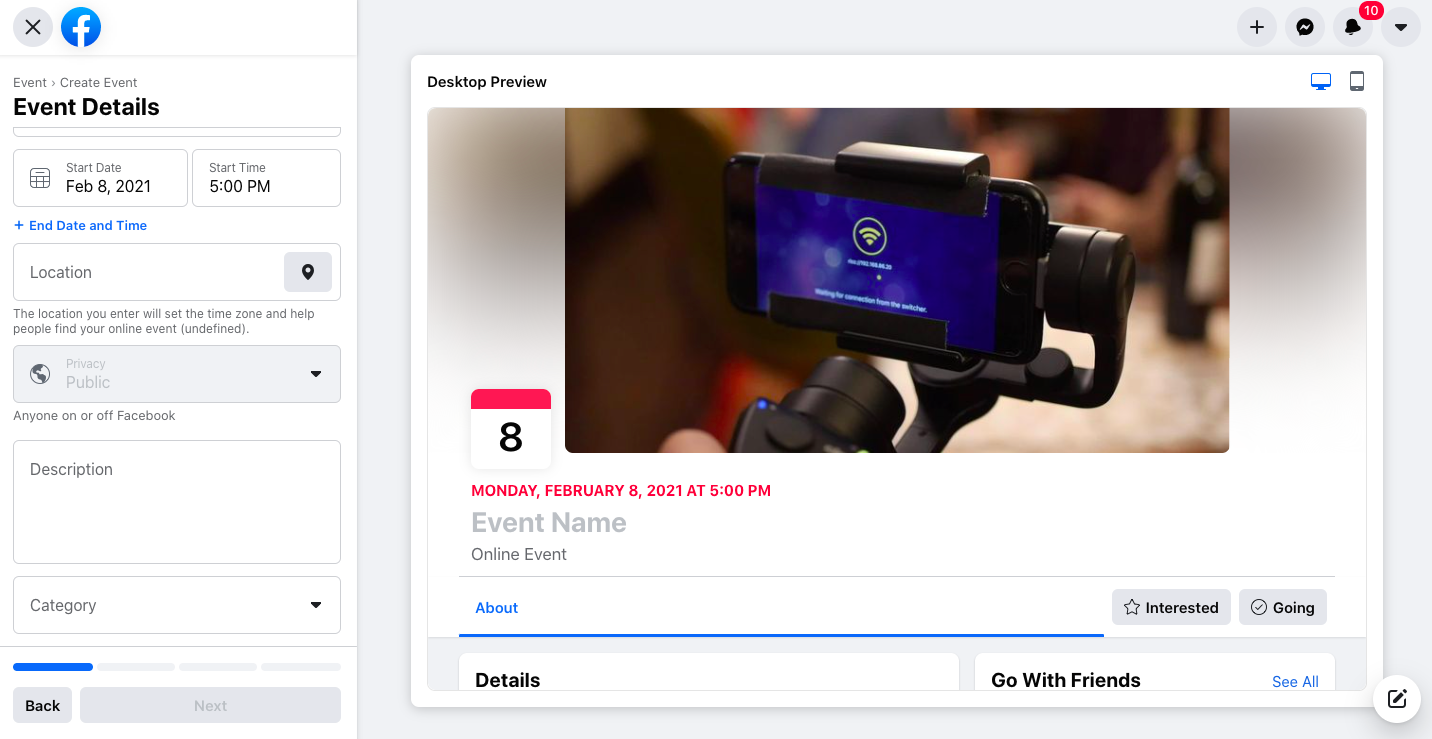Open the account menu arrow
Viewport: 1432px width, 739px height.
(1401, 27)
